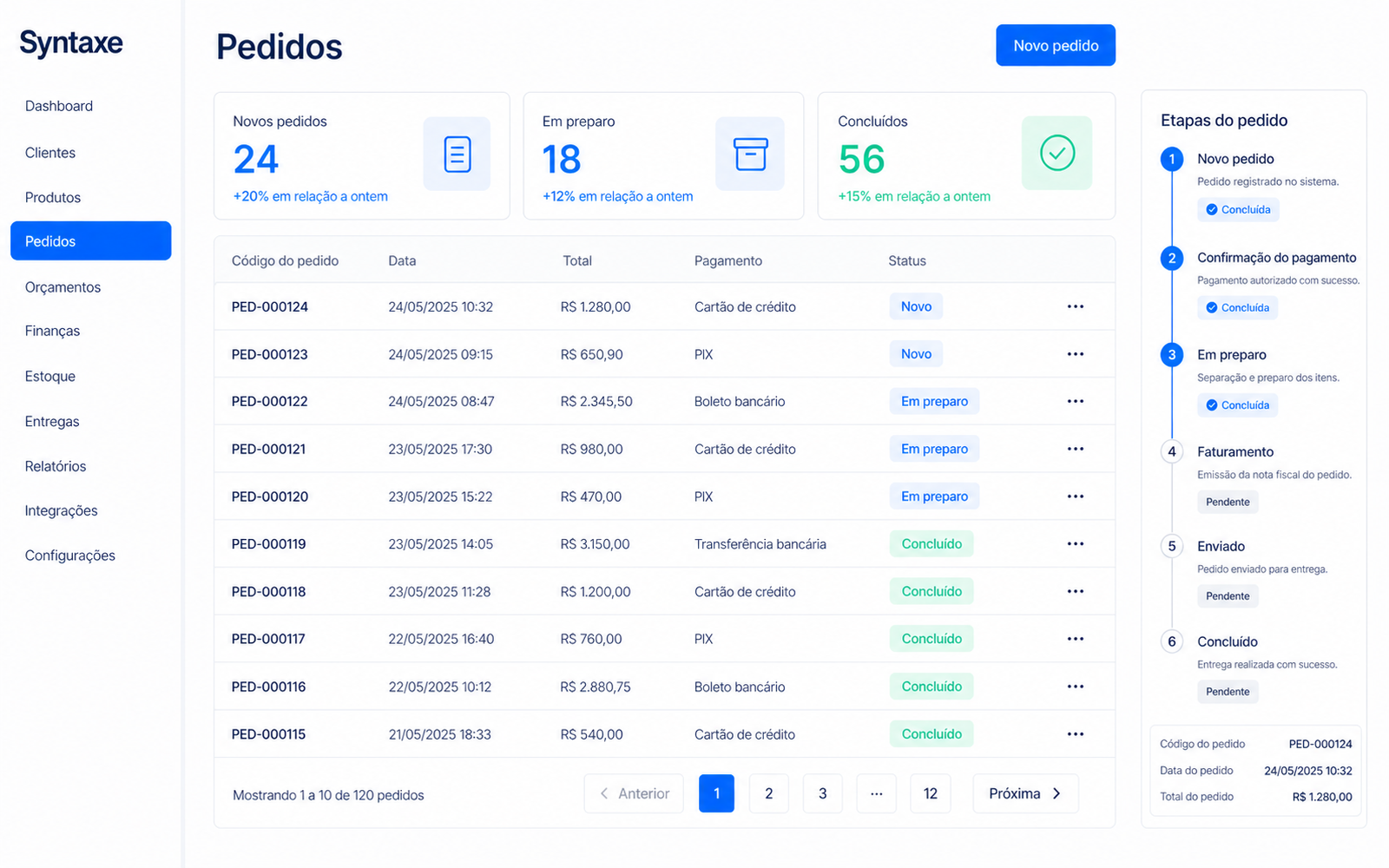The image size is (1389, 868).
Task: Click order code PED-000121
Action: click(x=269, y=449)
